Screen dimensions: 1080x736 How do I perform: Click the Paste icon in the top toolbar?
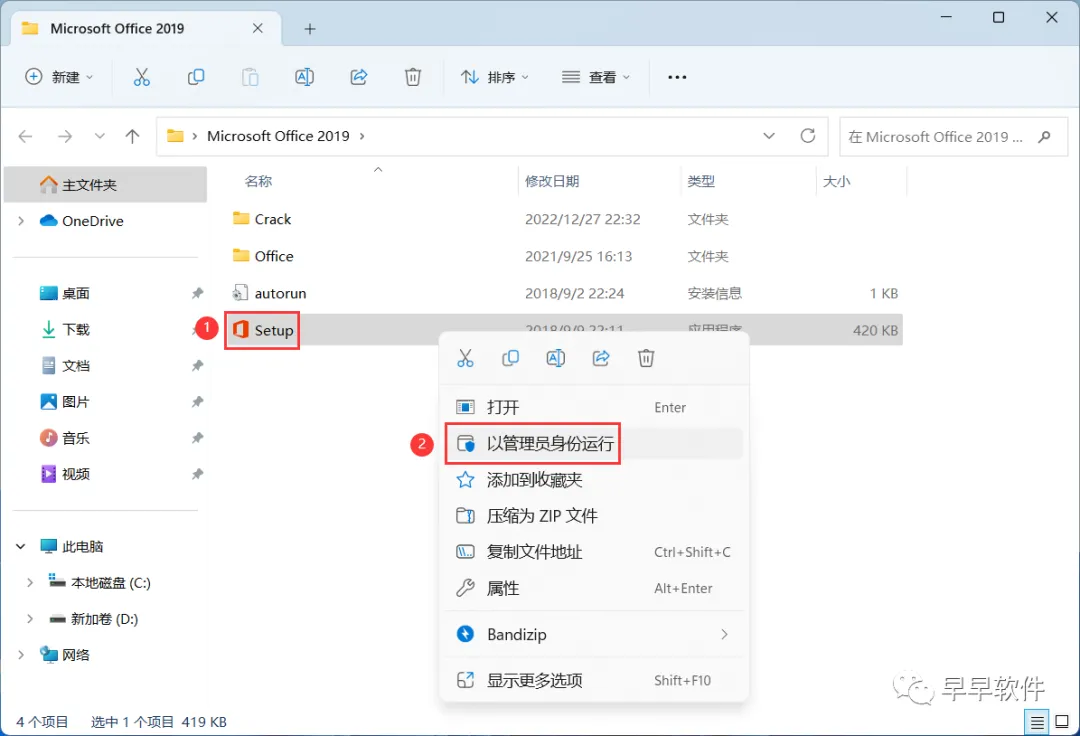click(x=250, y=77)
